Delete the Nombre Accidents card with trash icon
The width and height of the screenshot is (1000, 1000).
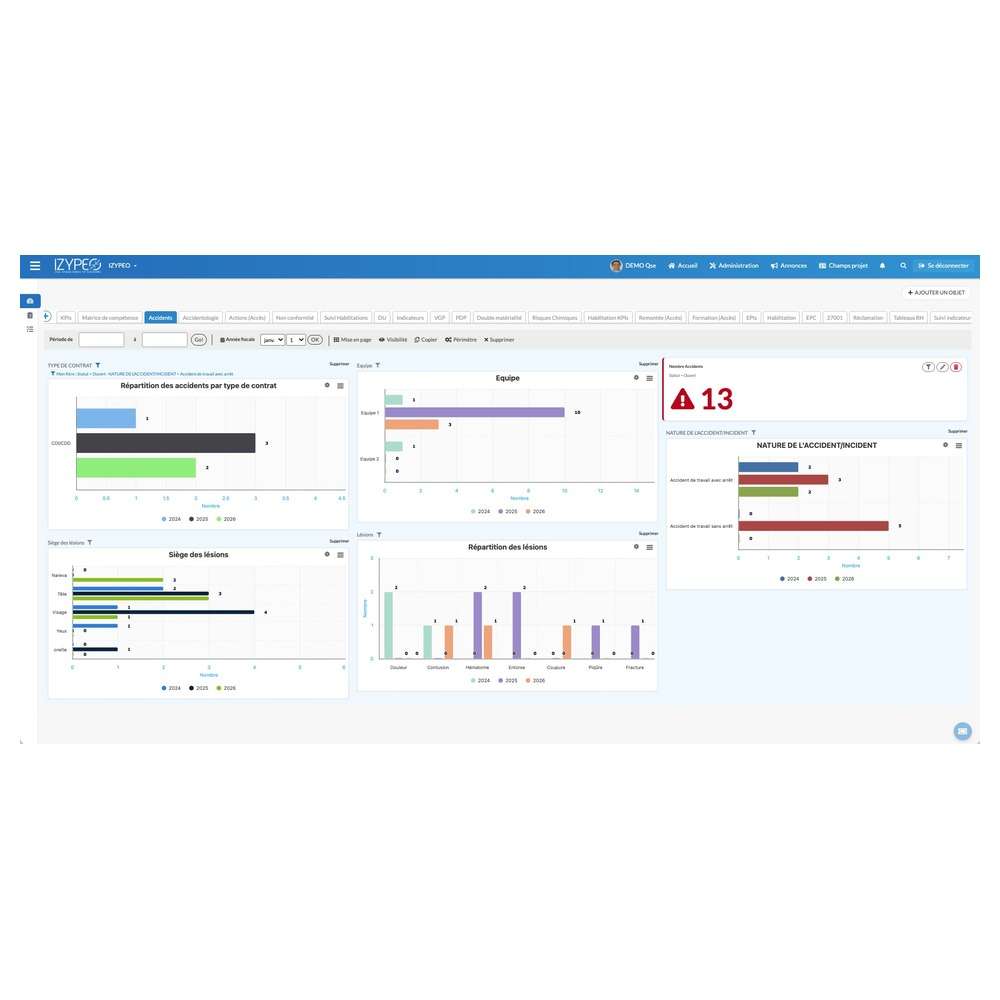[x=955, y=367]
